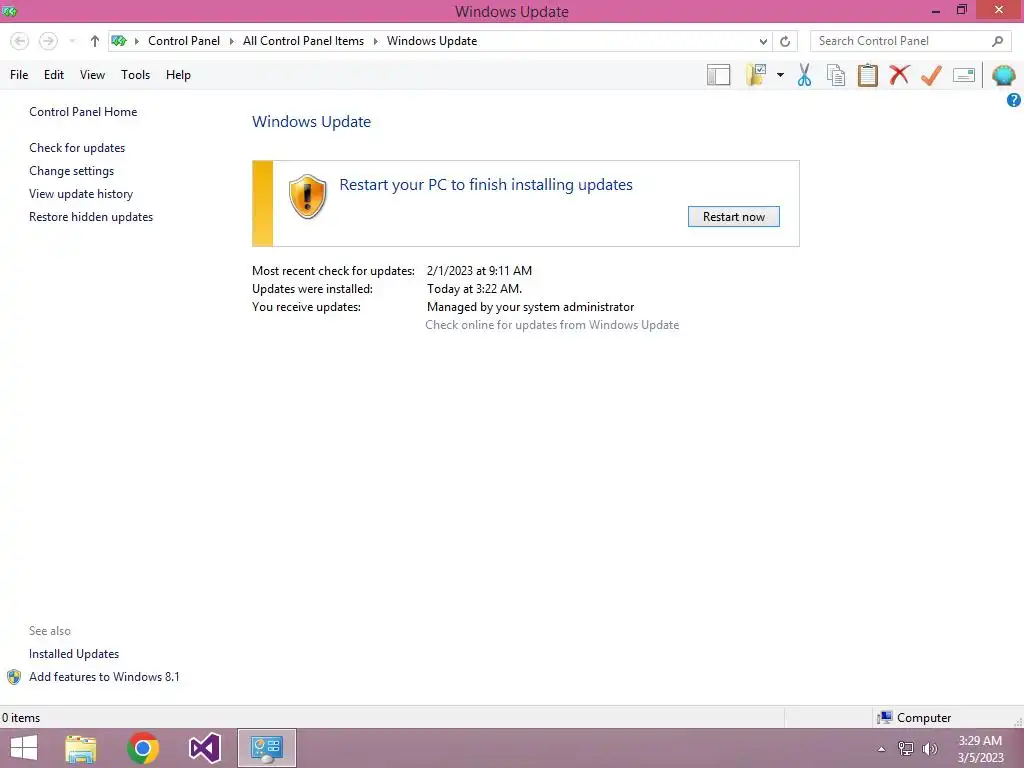The image size is (1024, 768).
Task: Launch Google Chrome from taskbar
Action: click(x=143, y=748)
